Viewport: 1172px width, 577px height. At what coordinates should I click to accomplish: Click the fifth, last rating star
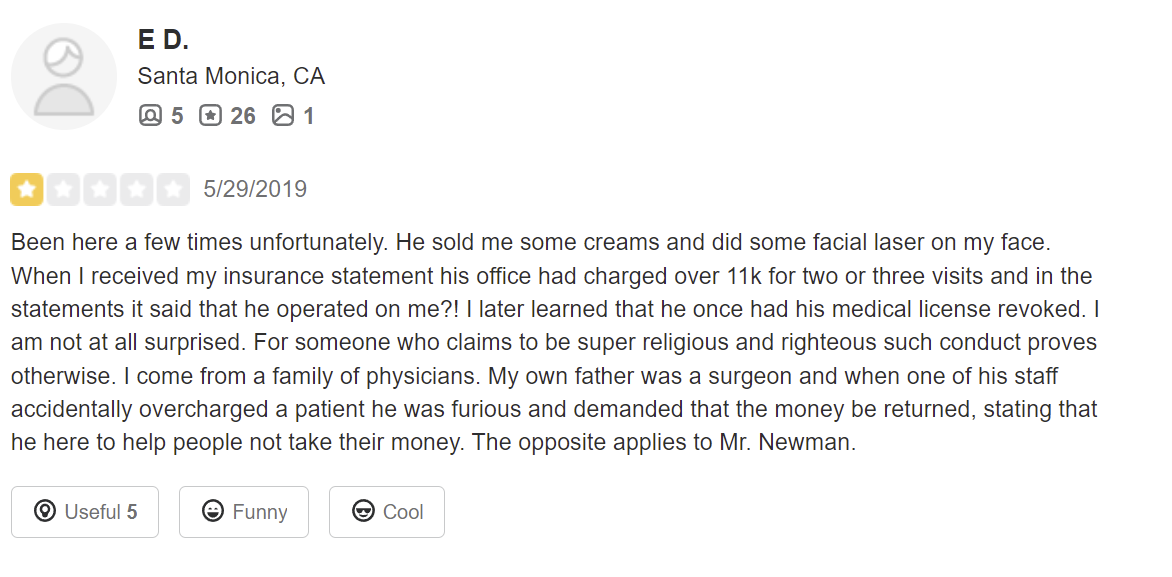(173, 189)
